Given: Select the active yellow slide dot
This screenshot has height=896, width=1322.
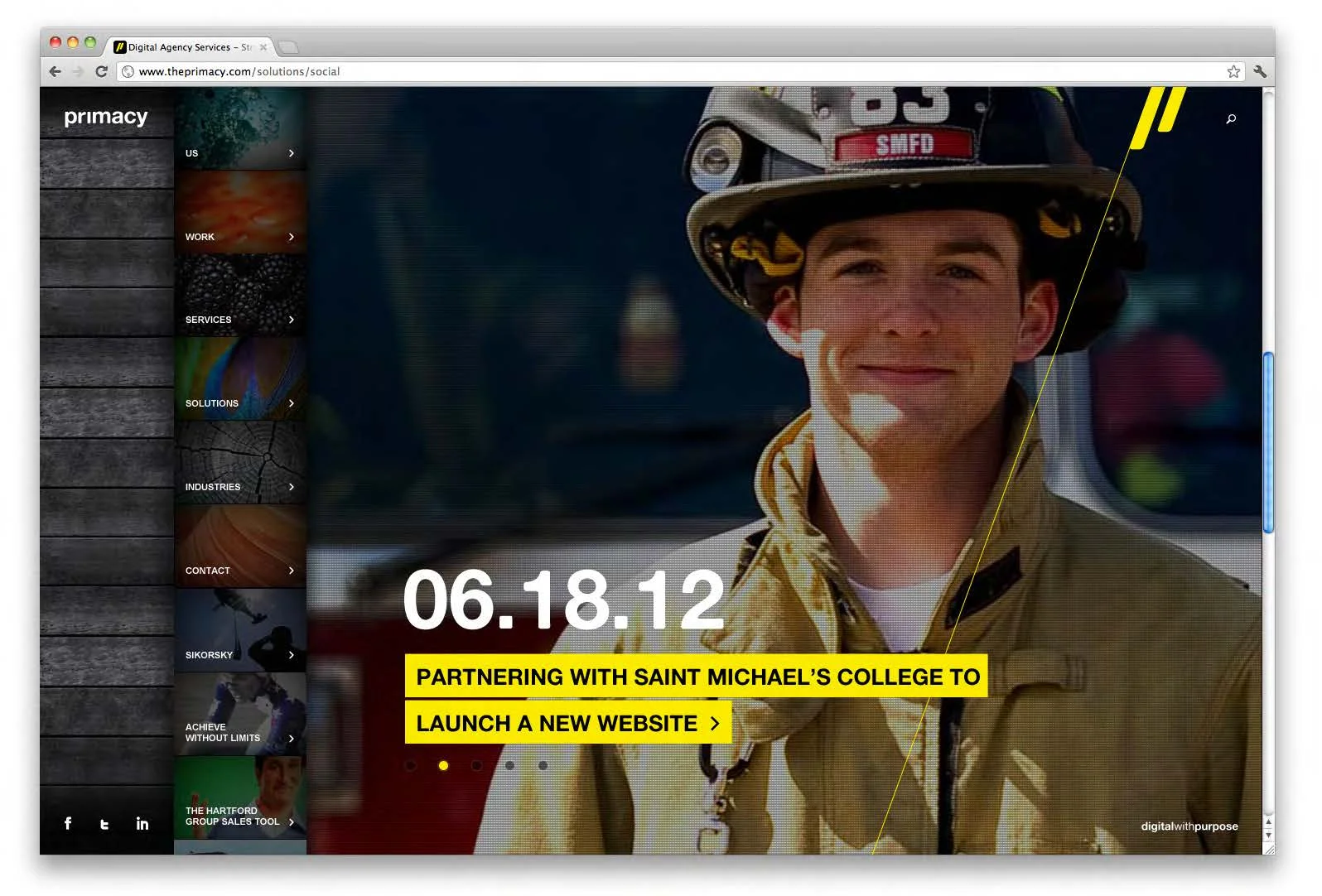Looking at the screenshot, I should 443,765.
